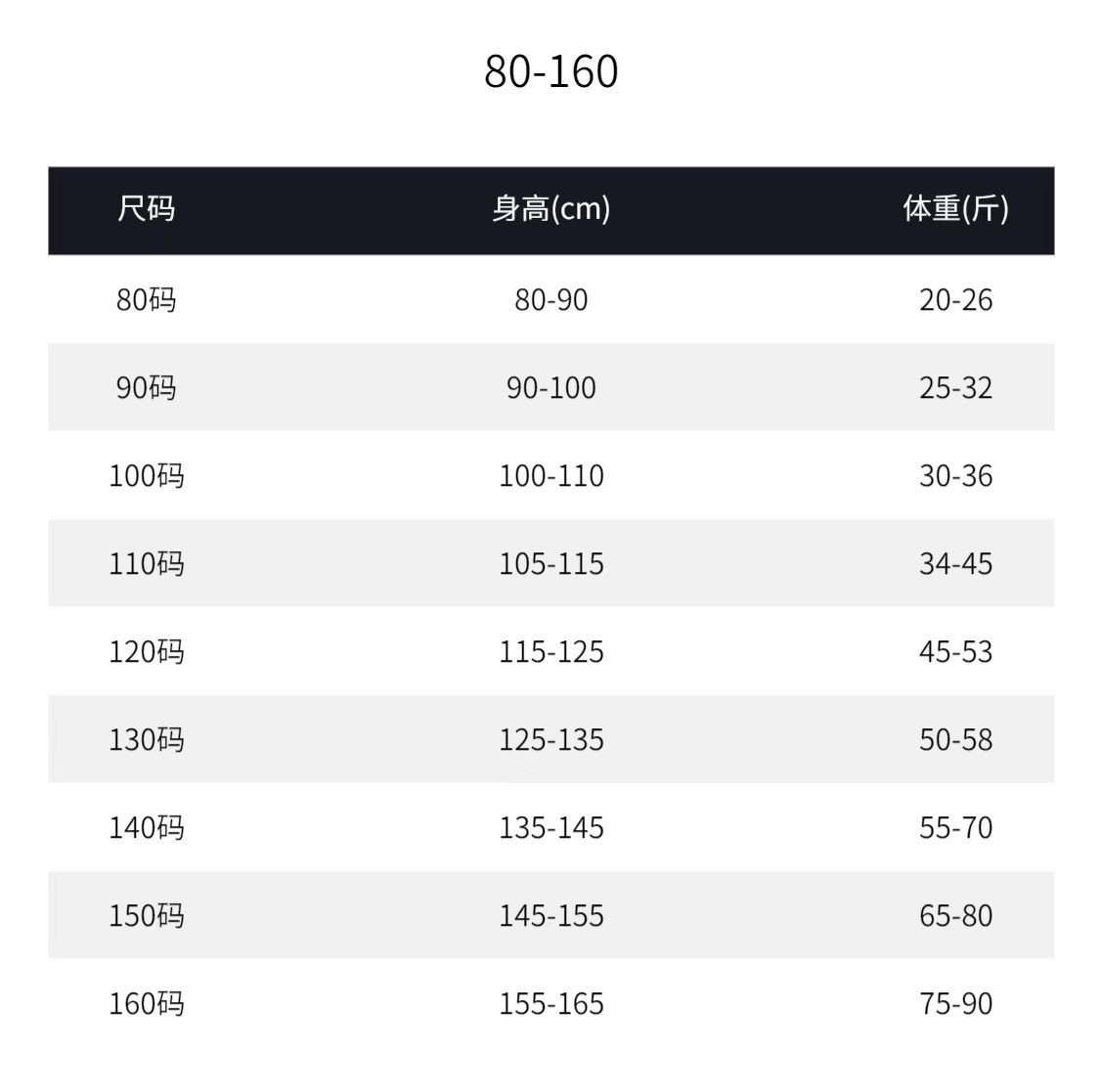The height and width of the screenshot is (1092, 1100).
Task: Click the 130码 size cell
Action: (146, 739)
